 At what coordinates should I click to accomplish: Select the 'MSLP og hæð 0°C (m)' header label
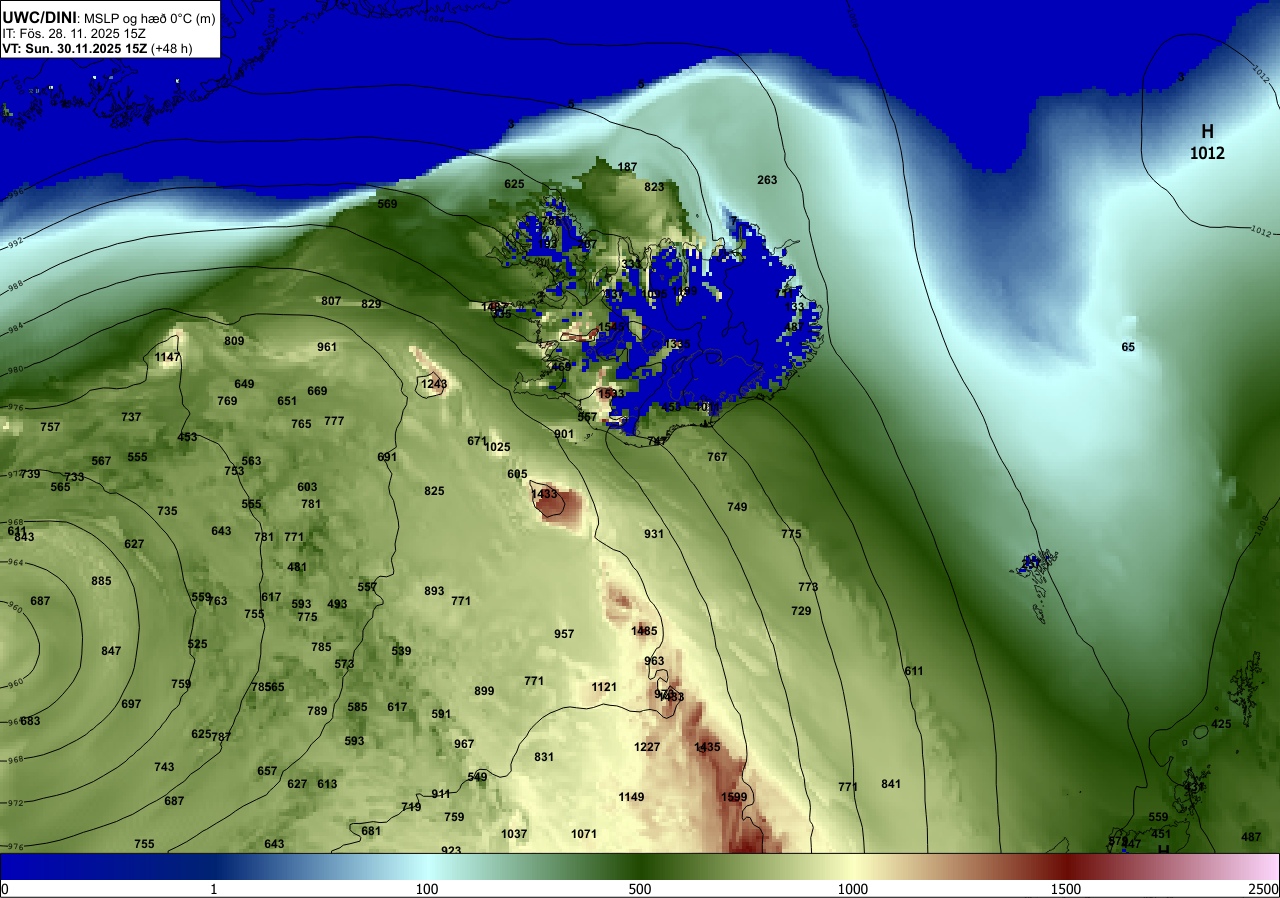tap(150, 17)
